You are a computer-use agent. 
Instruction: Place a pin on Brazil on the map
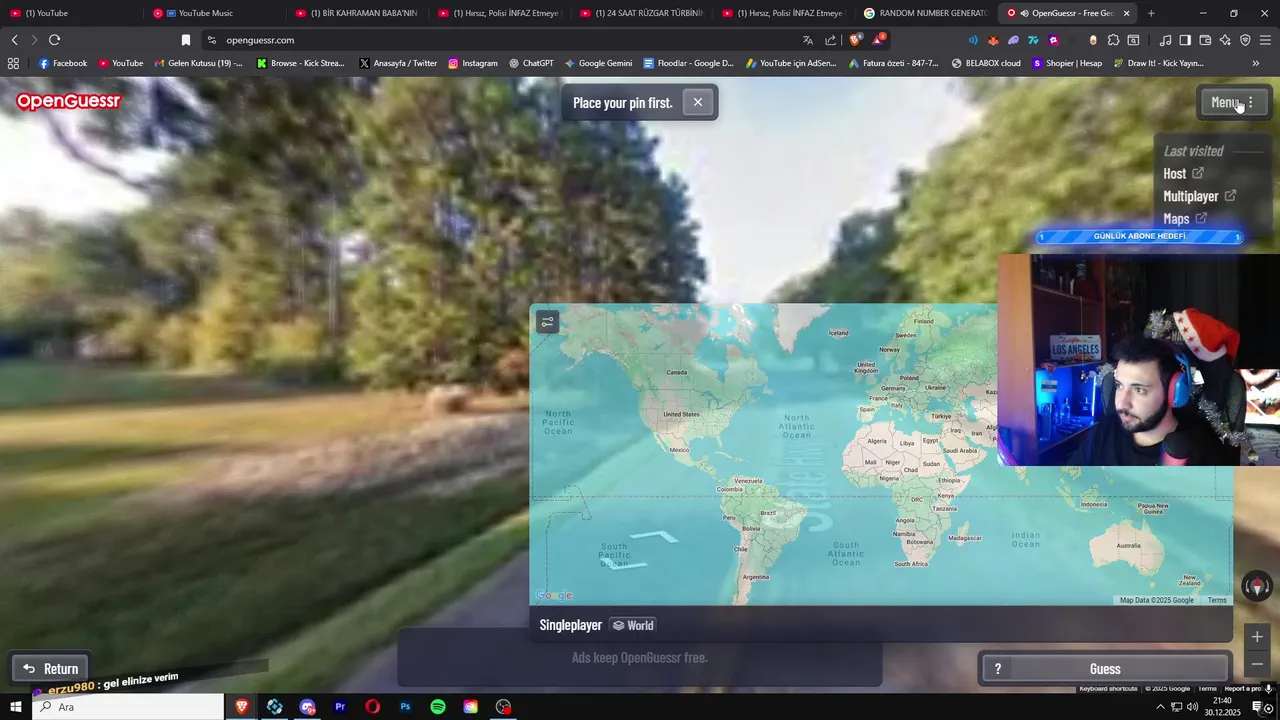[x=769, y=513]
